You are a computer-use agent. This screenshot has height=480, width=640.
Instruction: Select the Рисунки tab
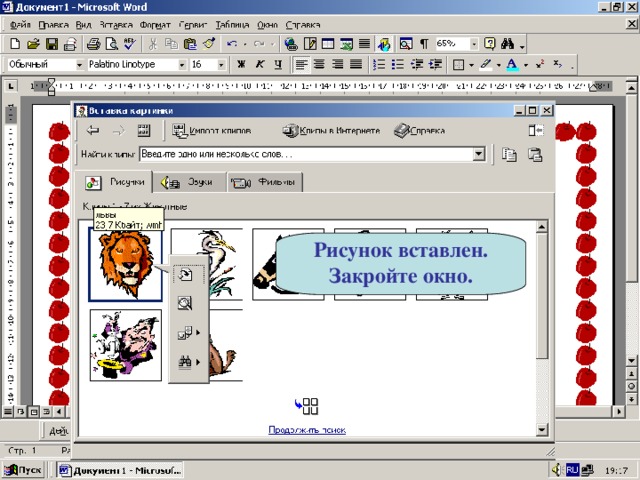pos(114,182)
